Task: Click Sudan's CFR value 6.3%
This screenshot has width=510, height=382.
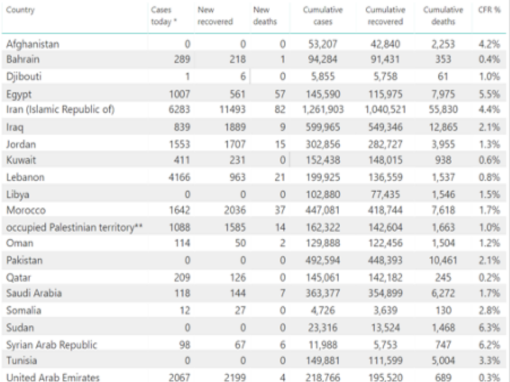Action: (489, 328)
